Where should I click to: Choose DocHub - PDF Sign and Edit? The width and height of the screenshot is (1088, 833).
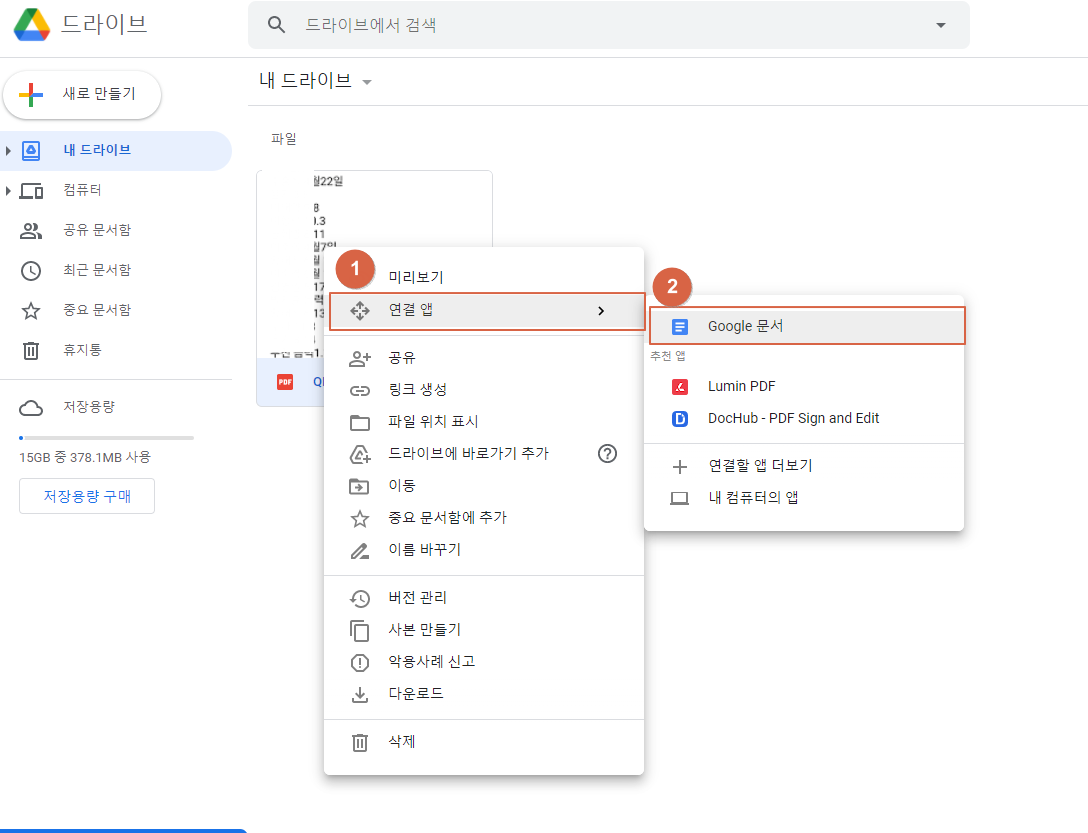pos(804,419)
